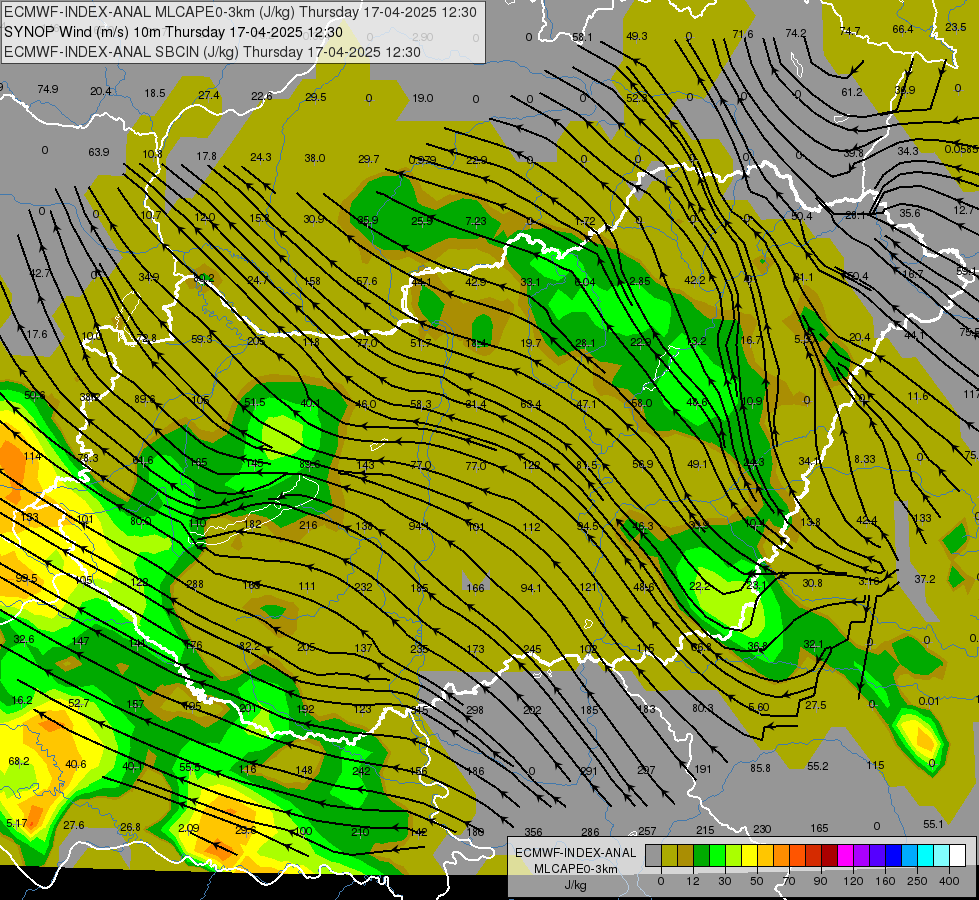This screenshot has width=979, height=900.
Task: Click the map value 55.1
Action: click(x=933, y=824)
